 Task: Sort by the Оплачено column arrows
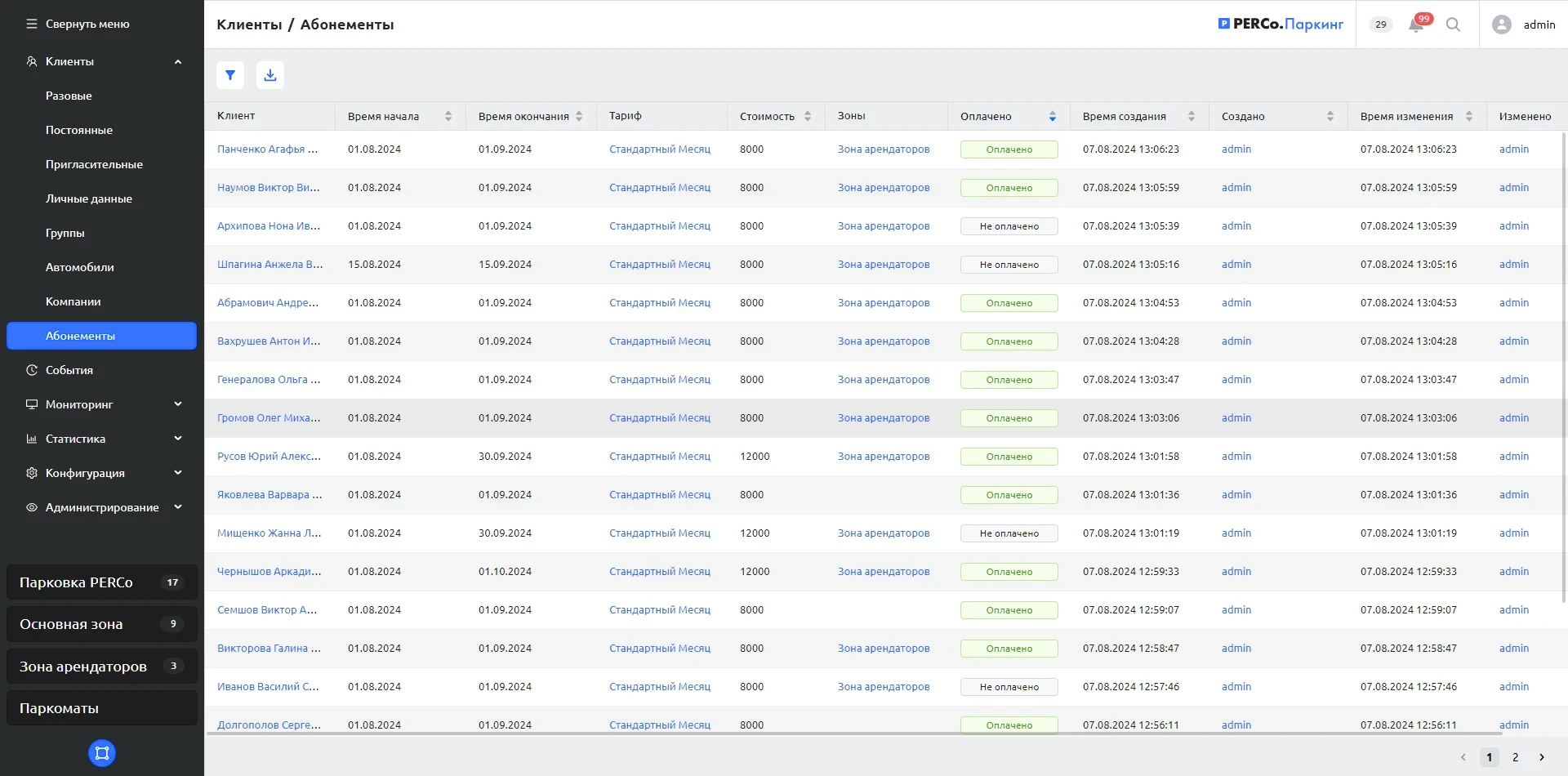[1052, 117]
